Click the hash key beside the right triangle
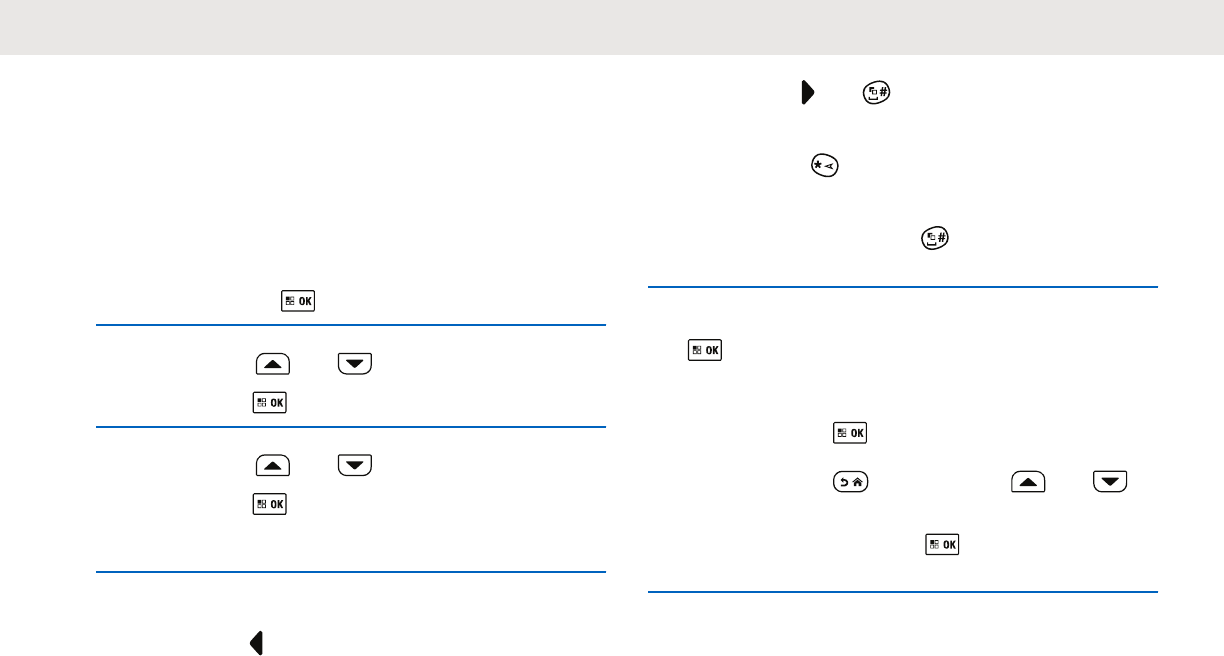This screenshot has height=656, width=1224. [878, 94]
